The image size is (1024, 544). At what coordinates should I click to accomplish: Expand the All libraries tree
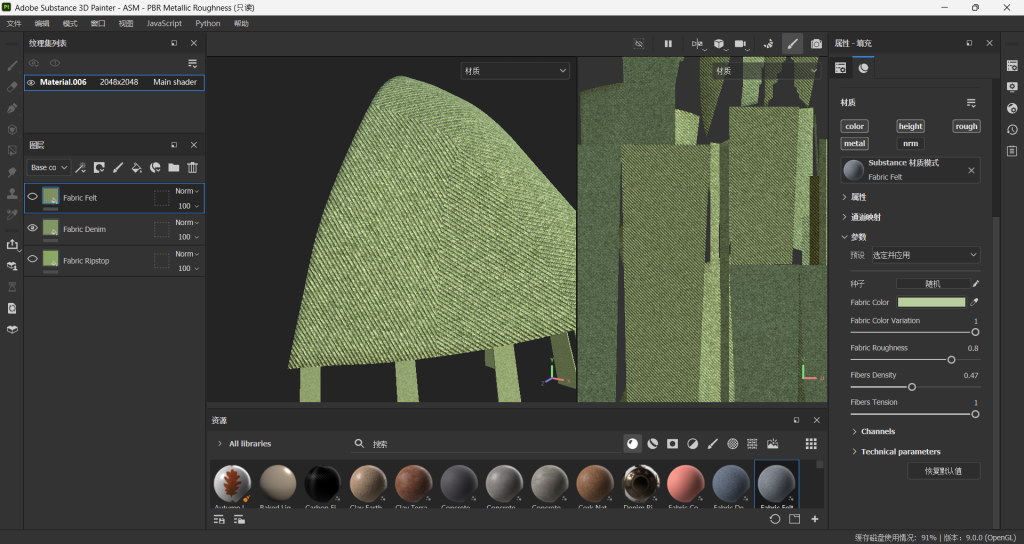[219, 443]
